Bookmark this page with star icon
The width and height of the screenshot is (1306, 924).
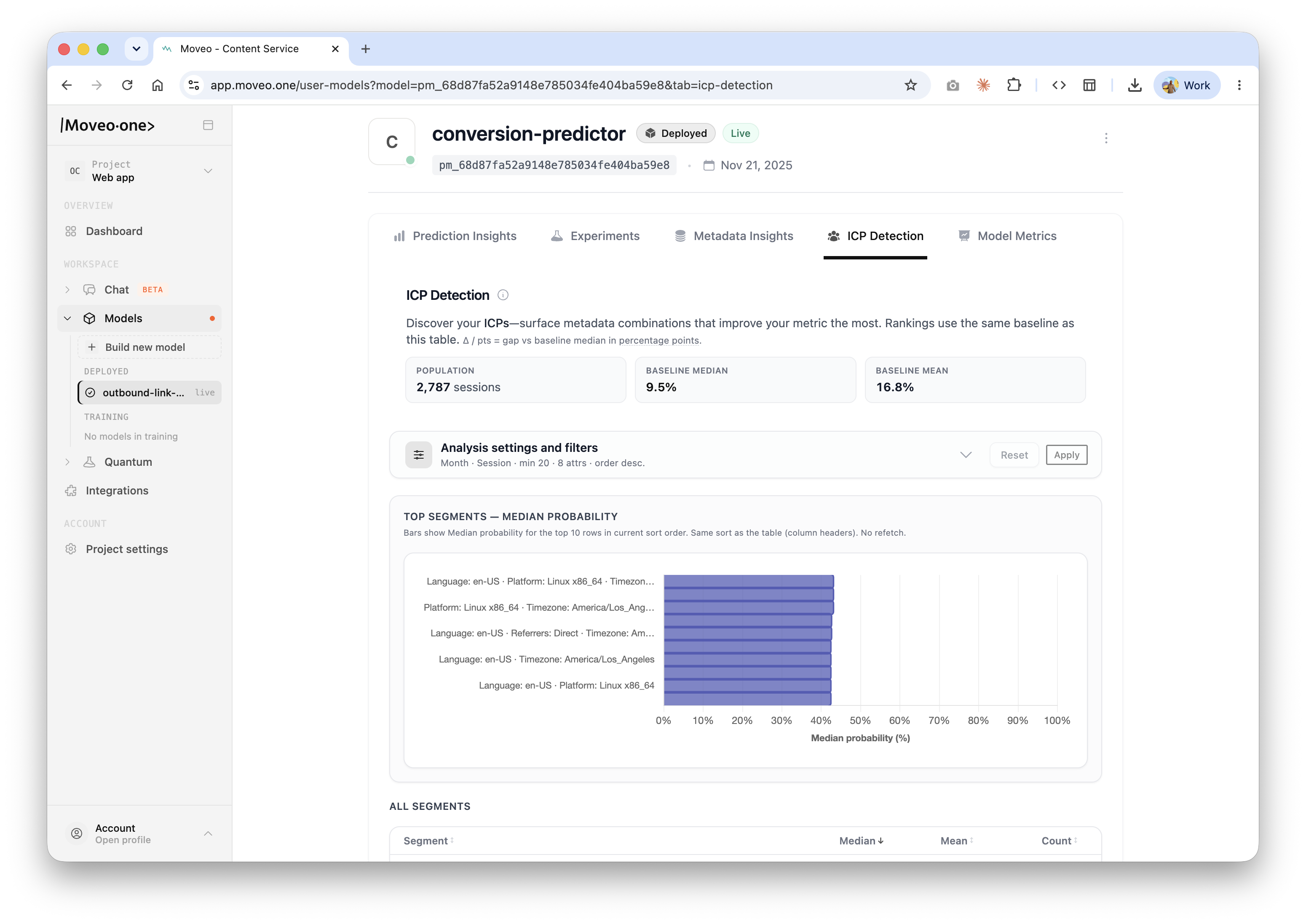click(910, 85)
